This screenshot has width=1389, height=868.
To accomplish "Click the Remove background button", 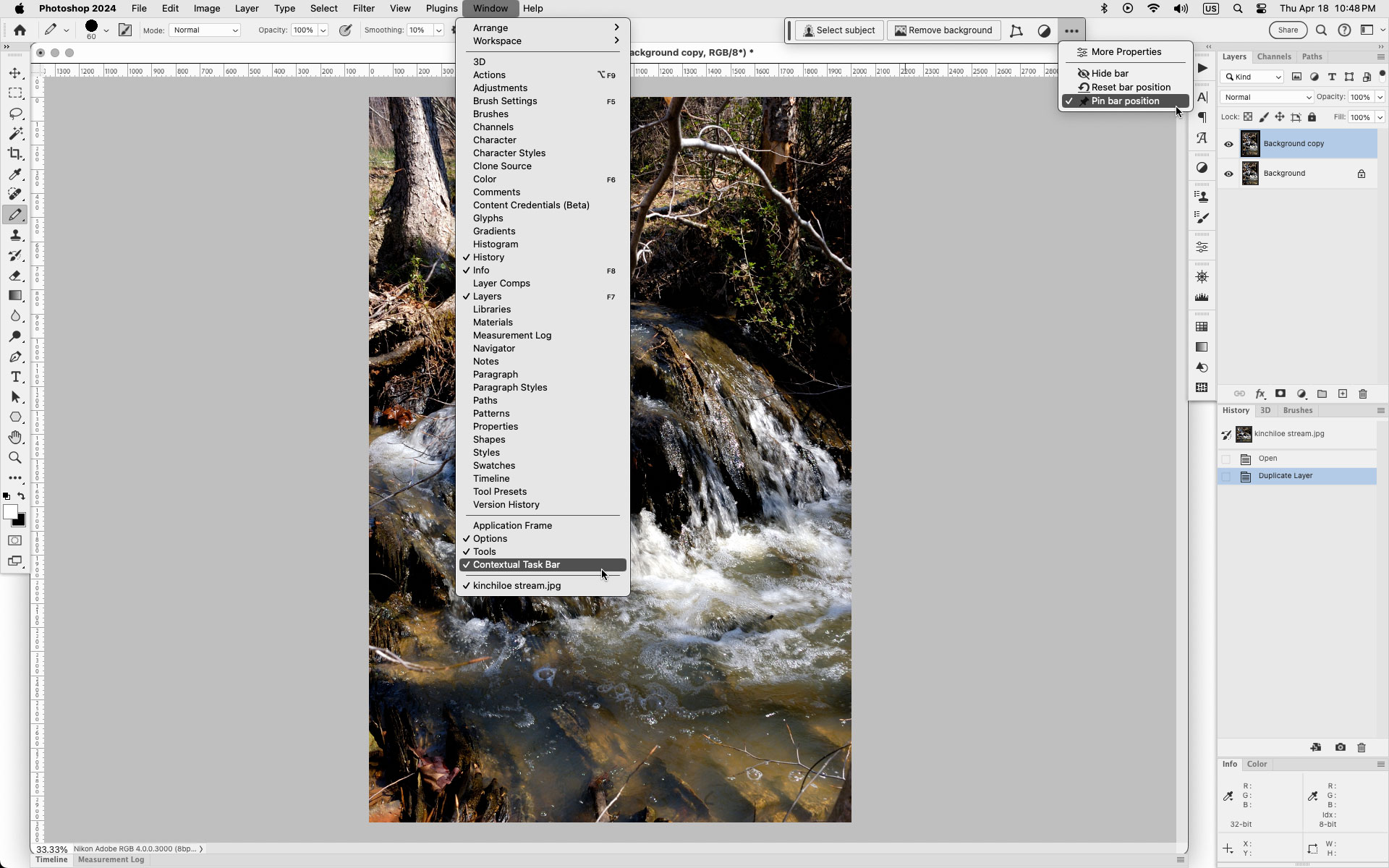I will coord(943,30).
